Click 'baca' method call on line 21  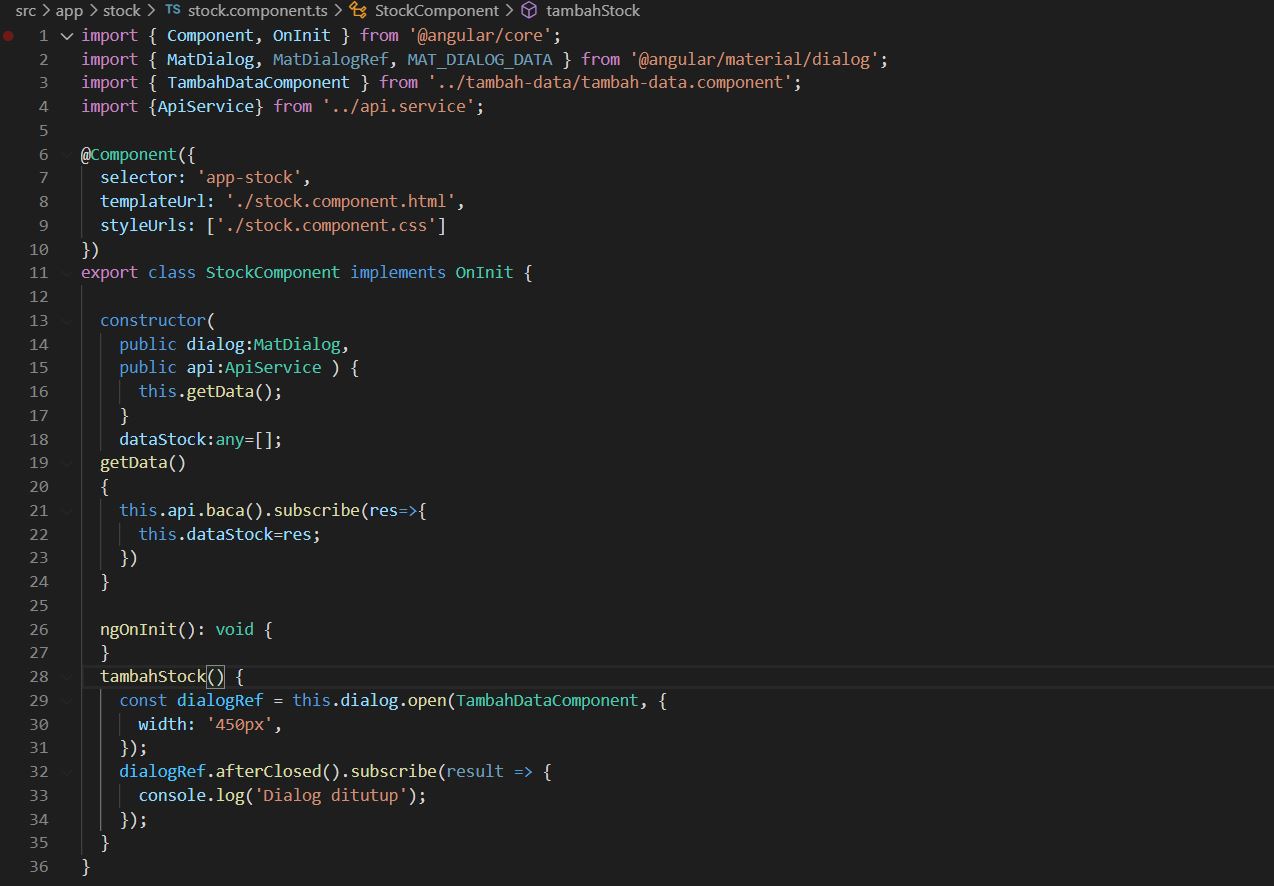[225, 510]
